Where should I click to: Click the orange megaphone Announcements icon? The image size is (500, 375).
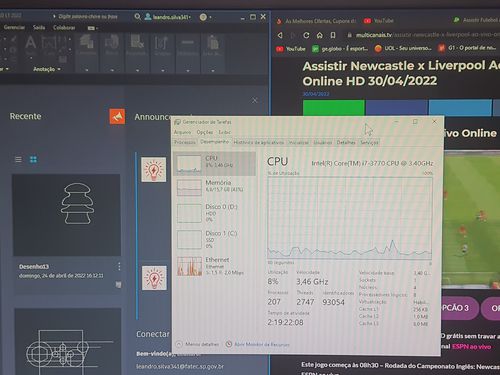click(x=117, y=117)
